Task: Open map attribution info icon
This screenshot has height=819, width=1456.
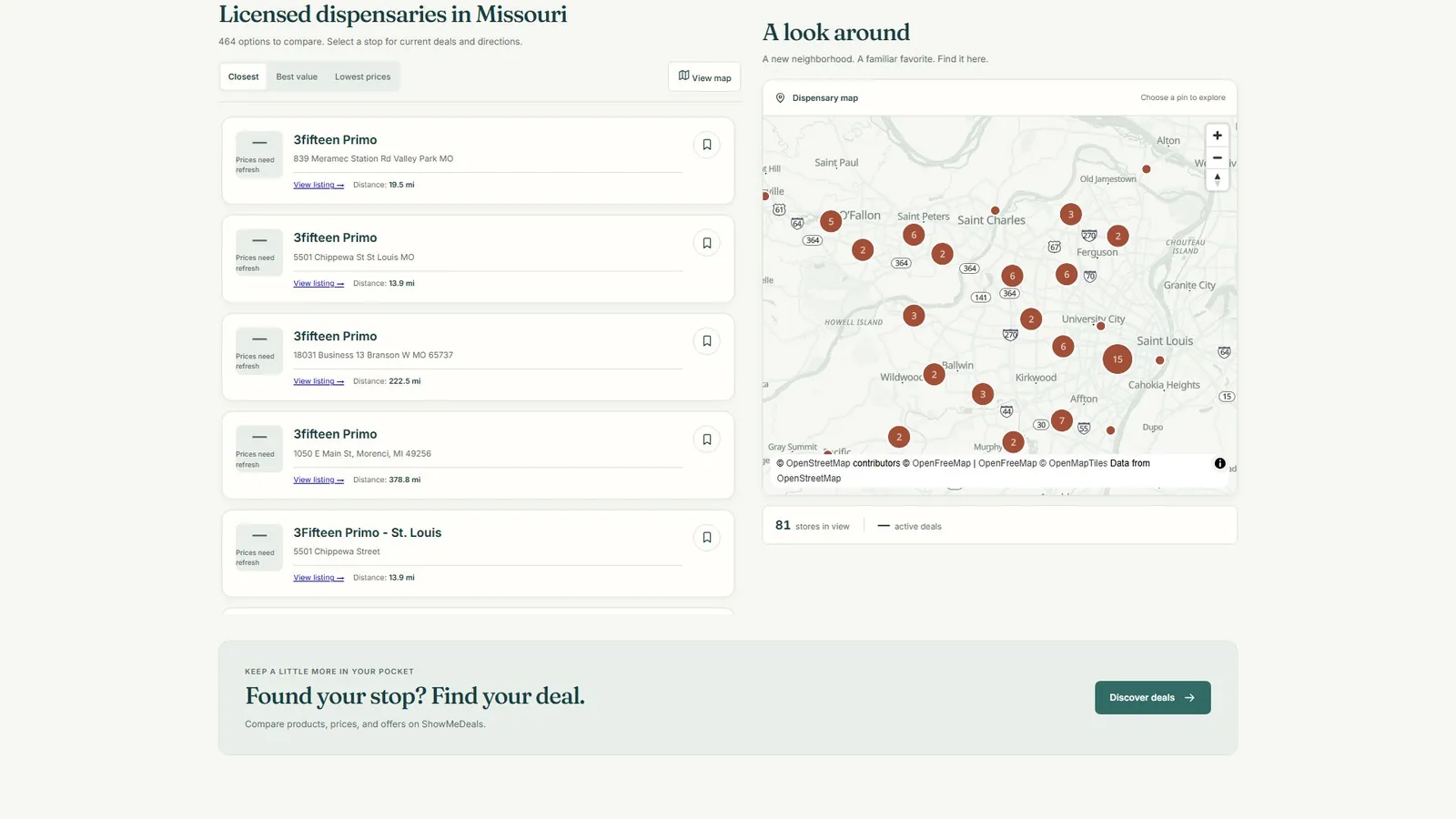Action: (1220, 463)
